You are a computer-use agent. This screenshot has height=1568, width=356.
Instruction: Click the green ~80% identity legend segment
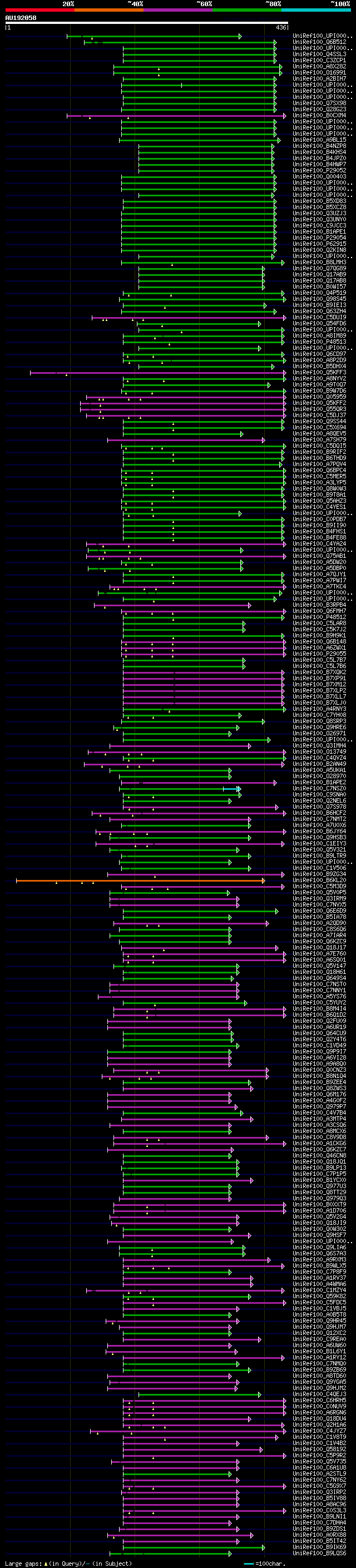[247, 10]
